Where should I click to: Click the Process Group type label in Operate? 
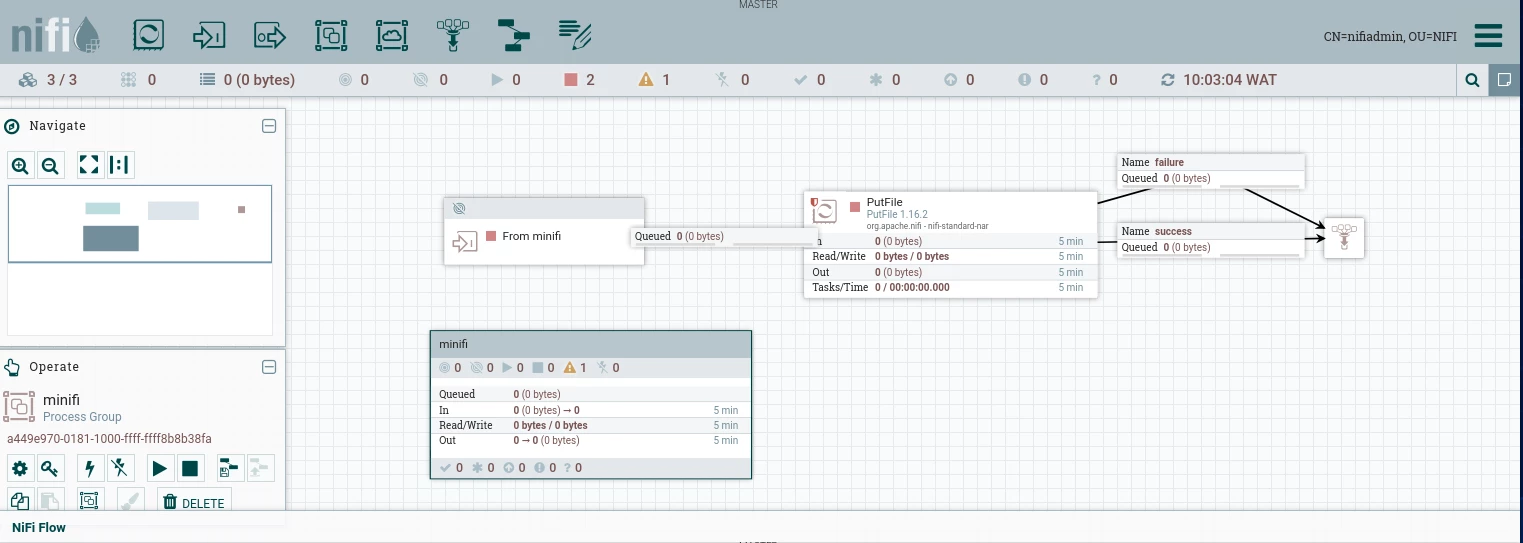[82, 417]
